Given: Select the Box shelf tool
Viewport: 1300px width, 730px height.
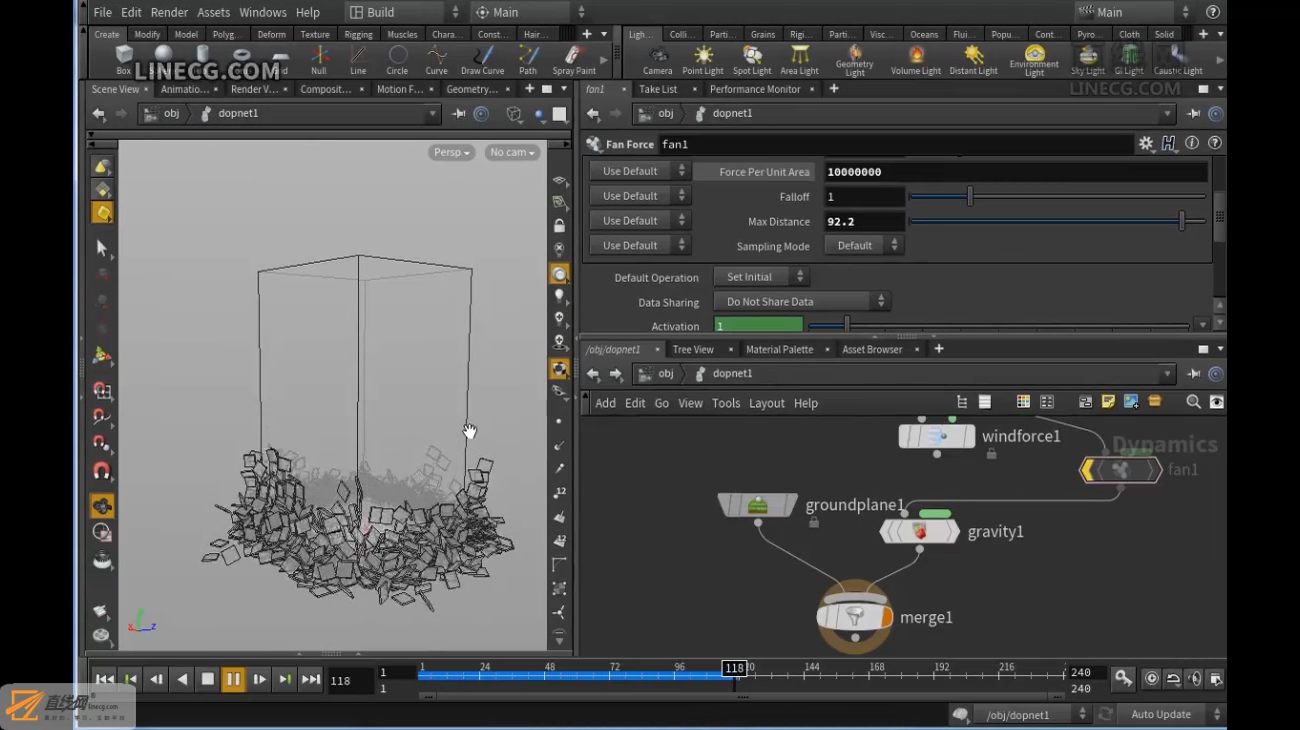Looking at the screenshot, I should click(x=123, y=59).
